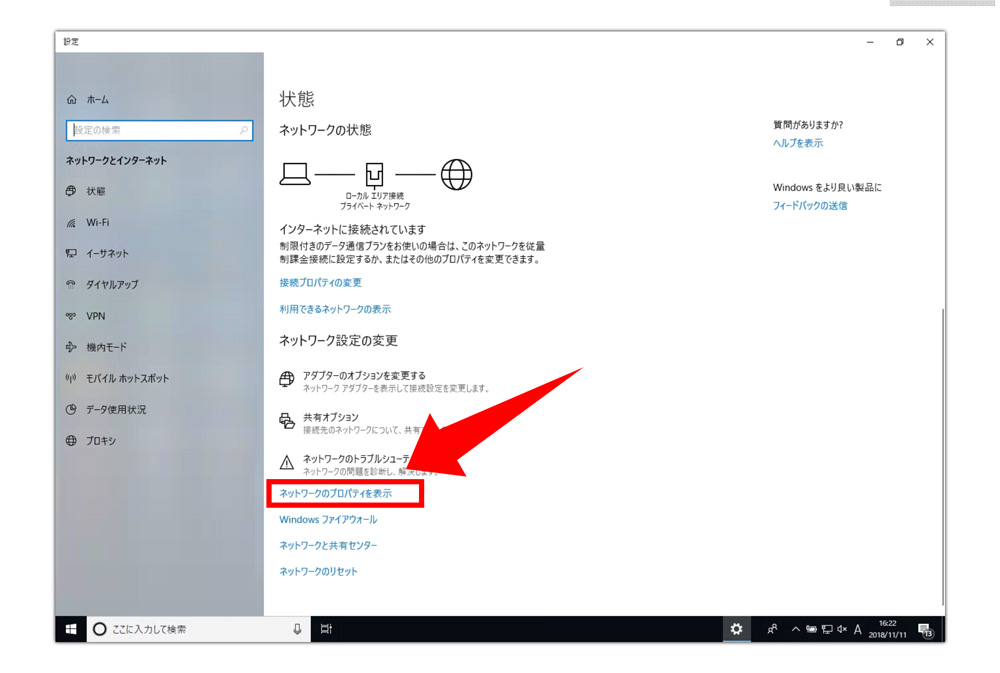Go to the VPN settings page
Image resolution: width=1000 pixels, height=673 pixels.
point(95,316)
